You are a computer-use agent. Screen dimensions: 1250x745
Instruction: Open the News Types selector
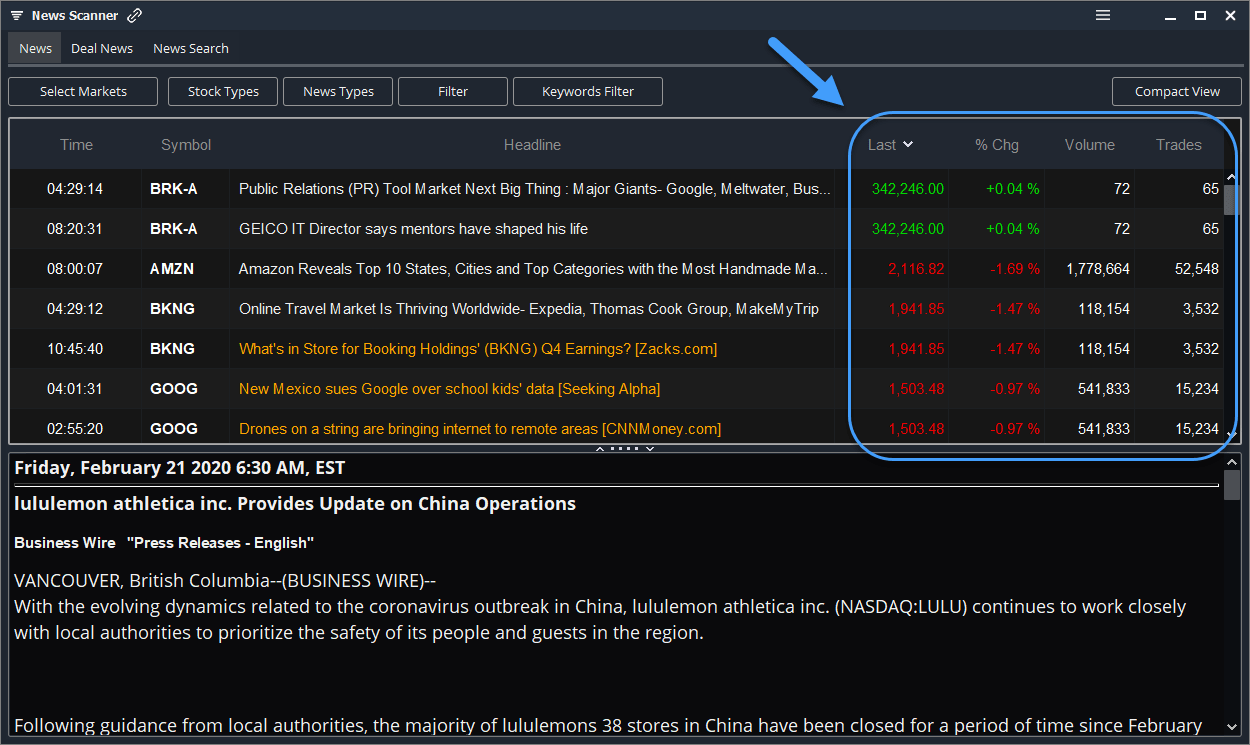point(338,91)
